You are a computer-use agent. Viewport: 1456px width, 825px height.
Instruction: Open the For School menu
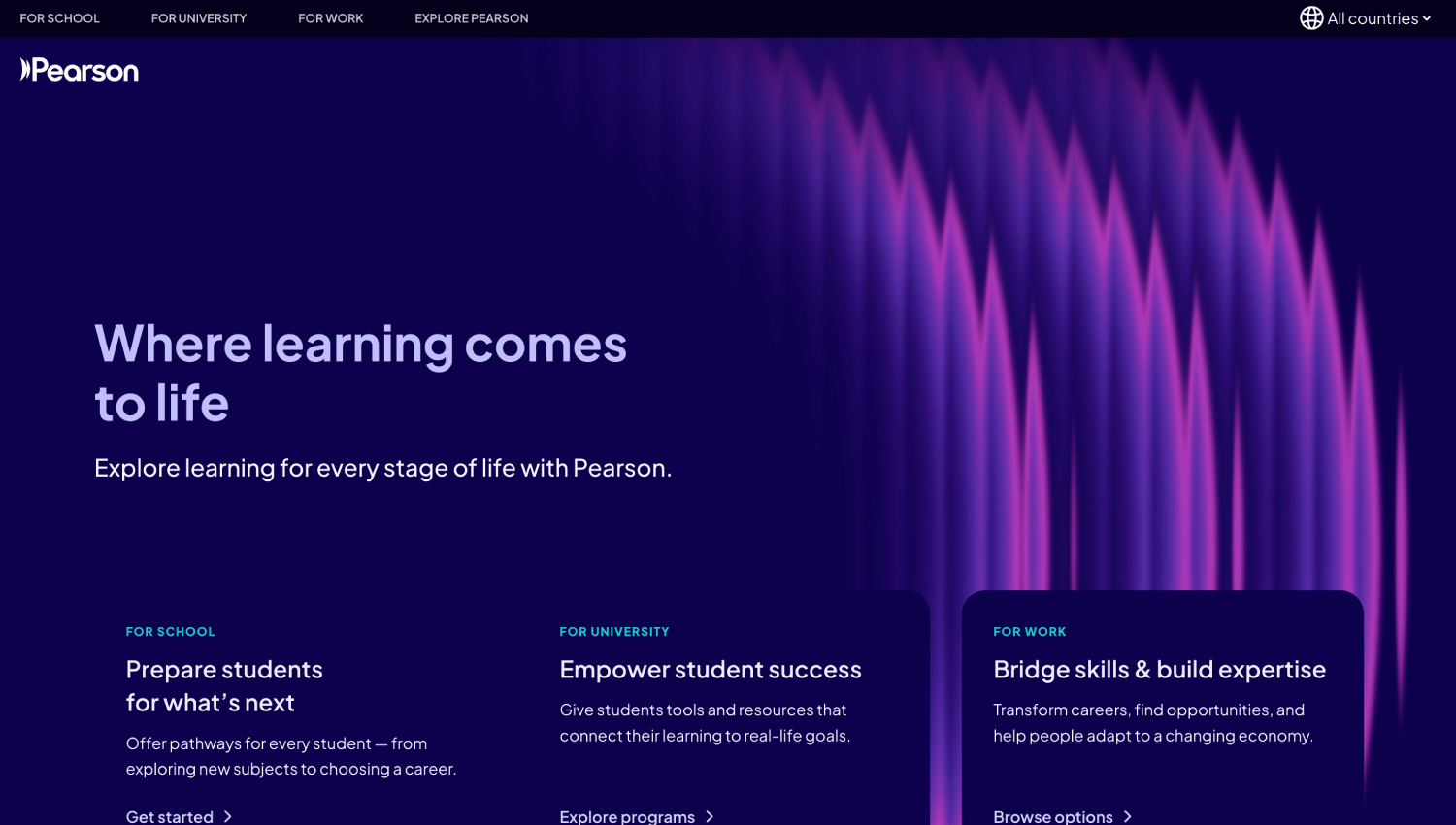coord(60,18)
